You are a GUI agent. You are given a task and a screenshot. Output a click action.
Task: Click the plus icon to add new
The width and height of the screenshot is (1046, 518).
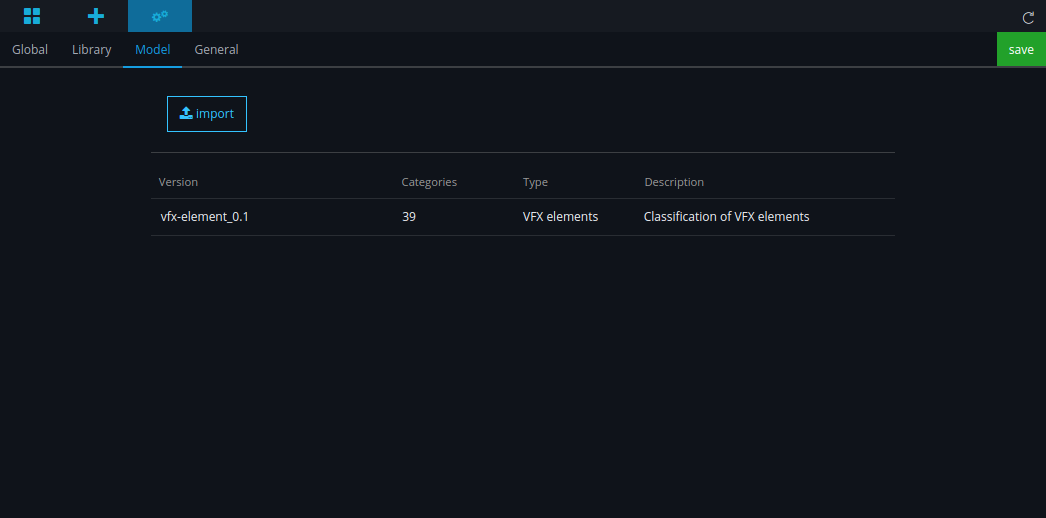click(96, 16)
